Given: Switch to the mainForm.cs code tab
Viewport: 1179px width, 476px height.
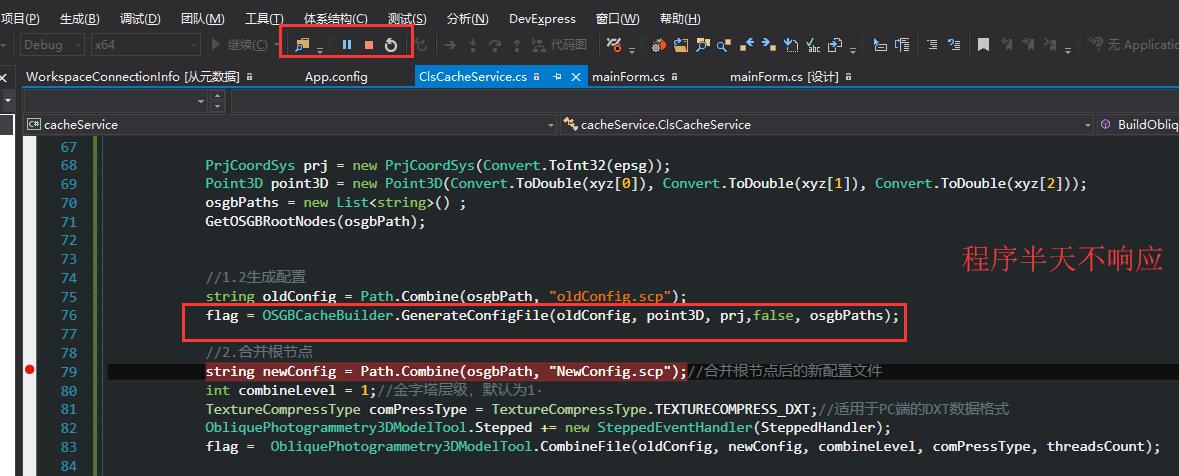Looking at the screenshot, I should (x=629, y=77).
